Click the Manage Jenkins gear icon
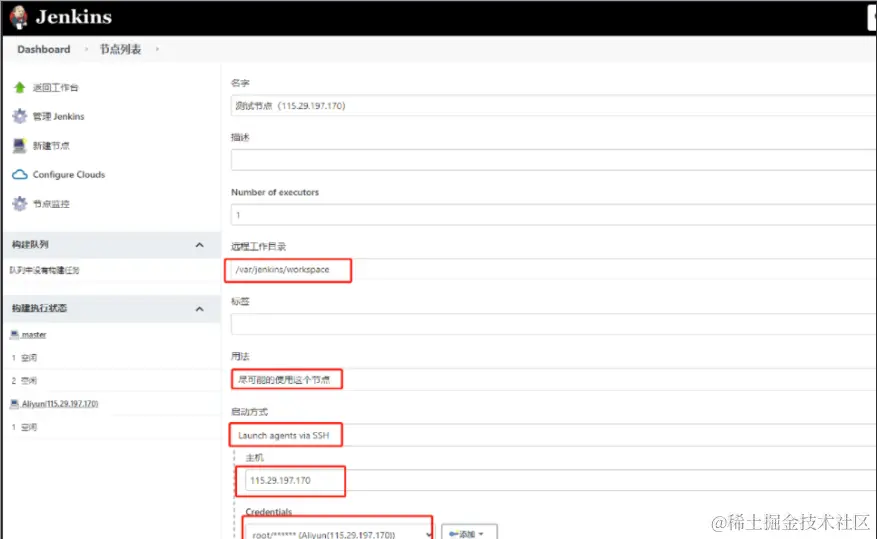Viewport: 877px width, 539px height. coord(20,116)
